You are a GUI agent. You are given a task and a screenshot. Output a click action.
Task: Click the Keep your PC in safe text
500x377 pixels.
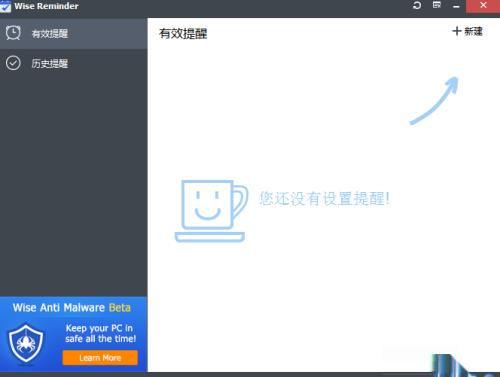pos(100,333)
